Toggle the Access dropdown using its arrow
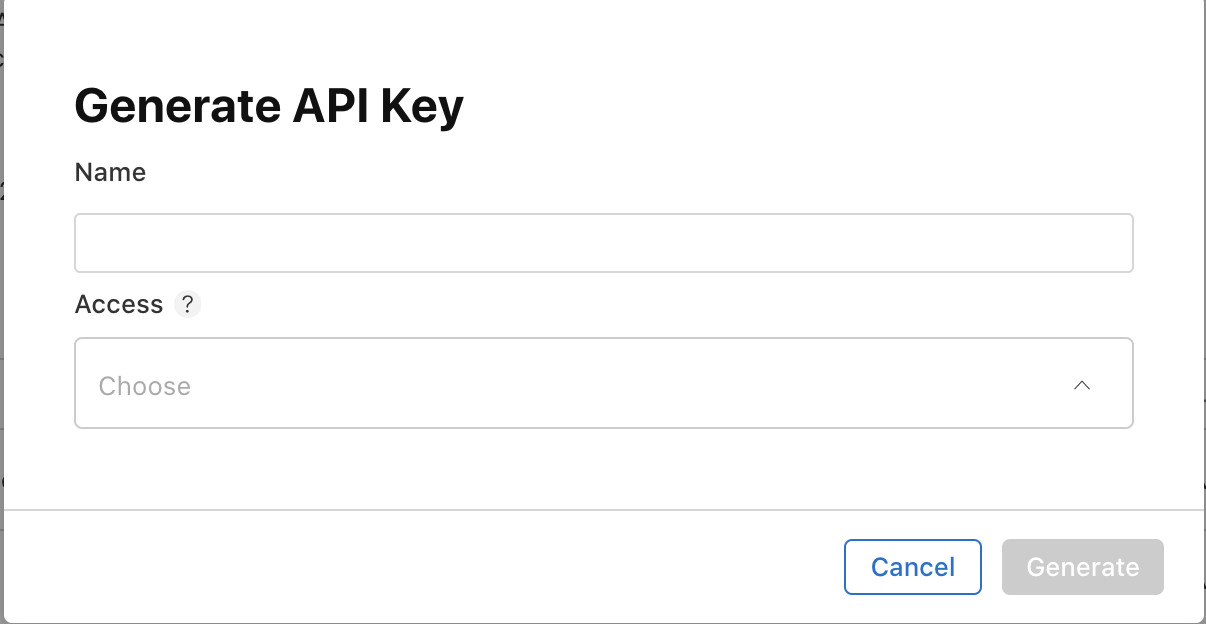Viewport: 1206px width, 624px height. [1081, 386]
